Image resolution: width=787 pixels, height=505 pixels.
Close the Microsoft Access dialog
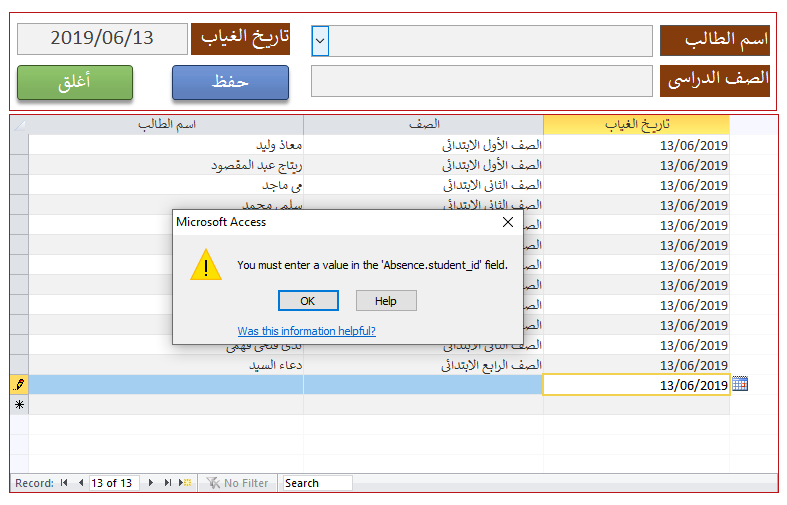point(507,222)
